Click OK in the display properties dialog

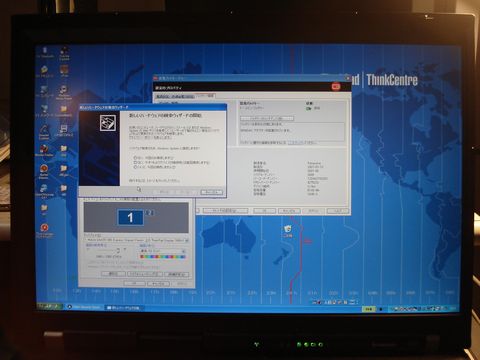tap(135, 284)
